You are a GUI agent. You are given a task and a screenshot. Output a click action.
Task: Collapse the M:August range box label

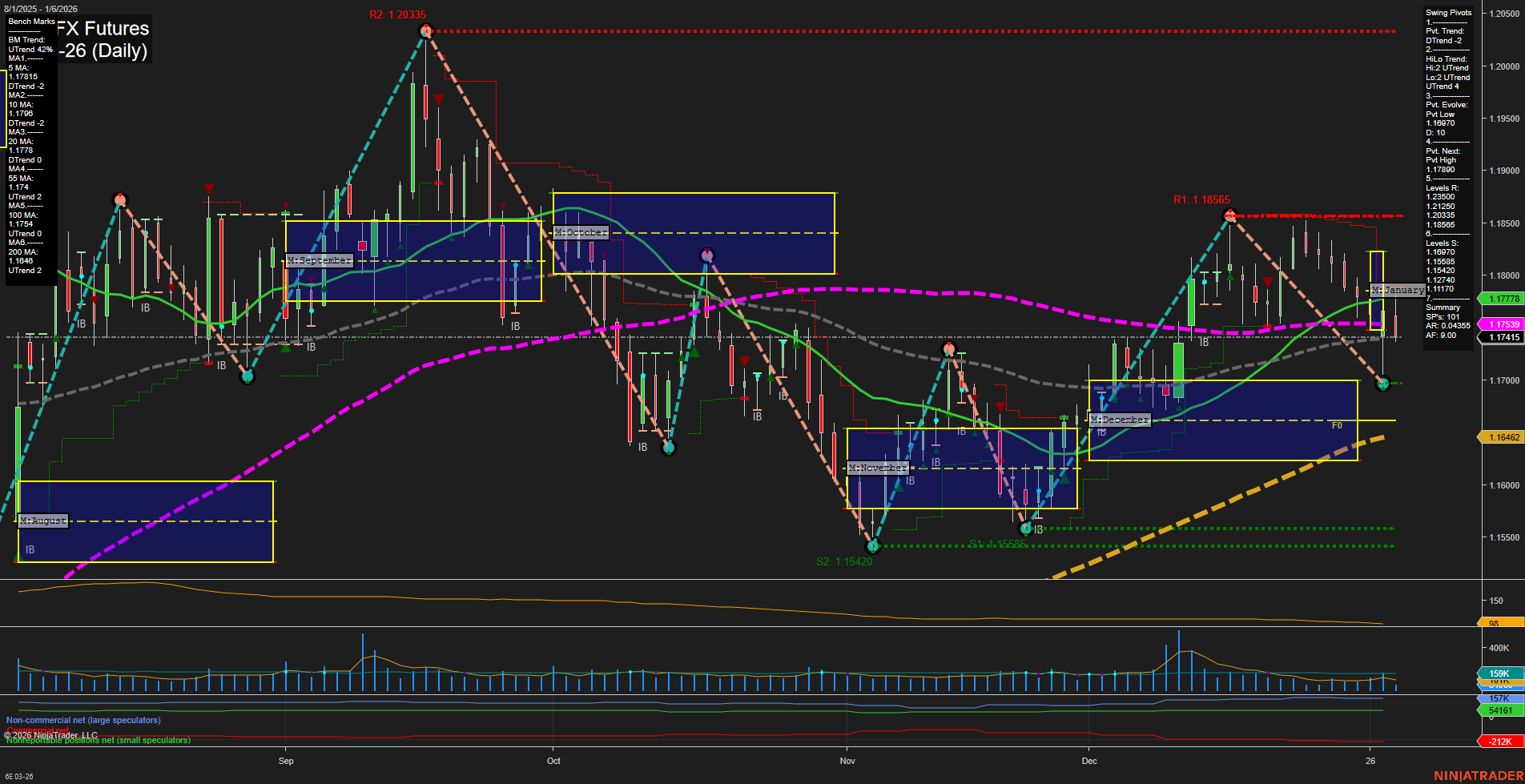click(43, 521)
